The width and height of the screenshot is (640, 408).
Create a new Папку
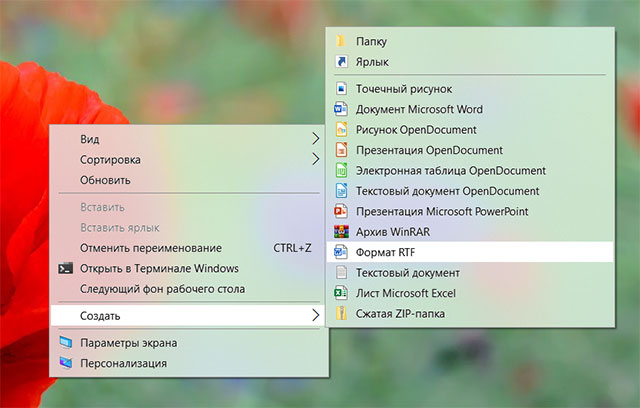470,41
